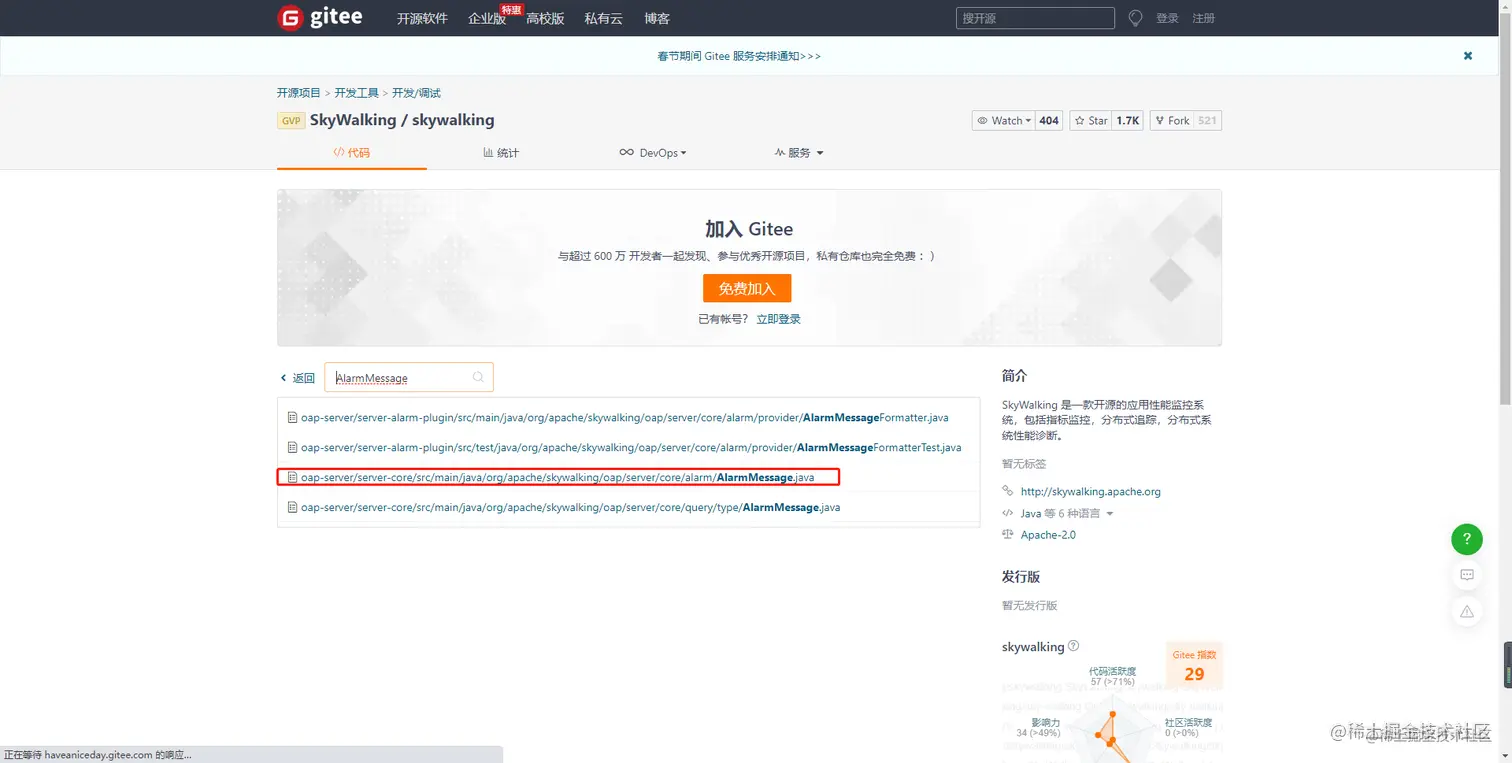Screen dimensions: 1512x763
Task: Click the eye icon in the Watch button
Action: click(x=982, y=120)
